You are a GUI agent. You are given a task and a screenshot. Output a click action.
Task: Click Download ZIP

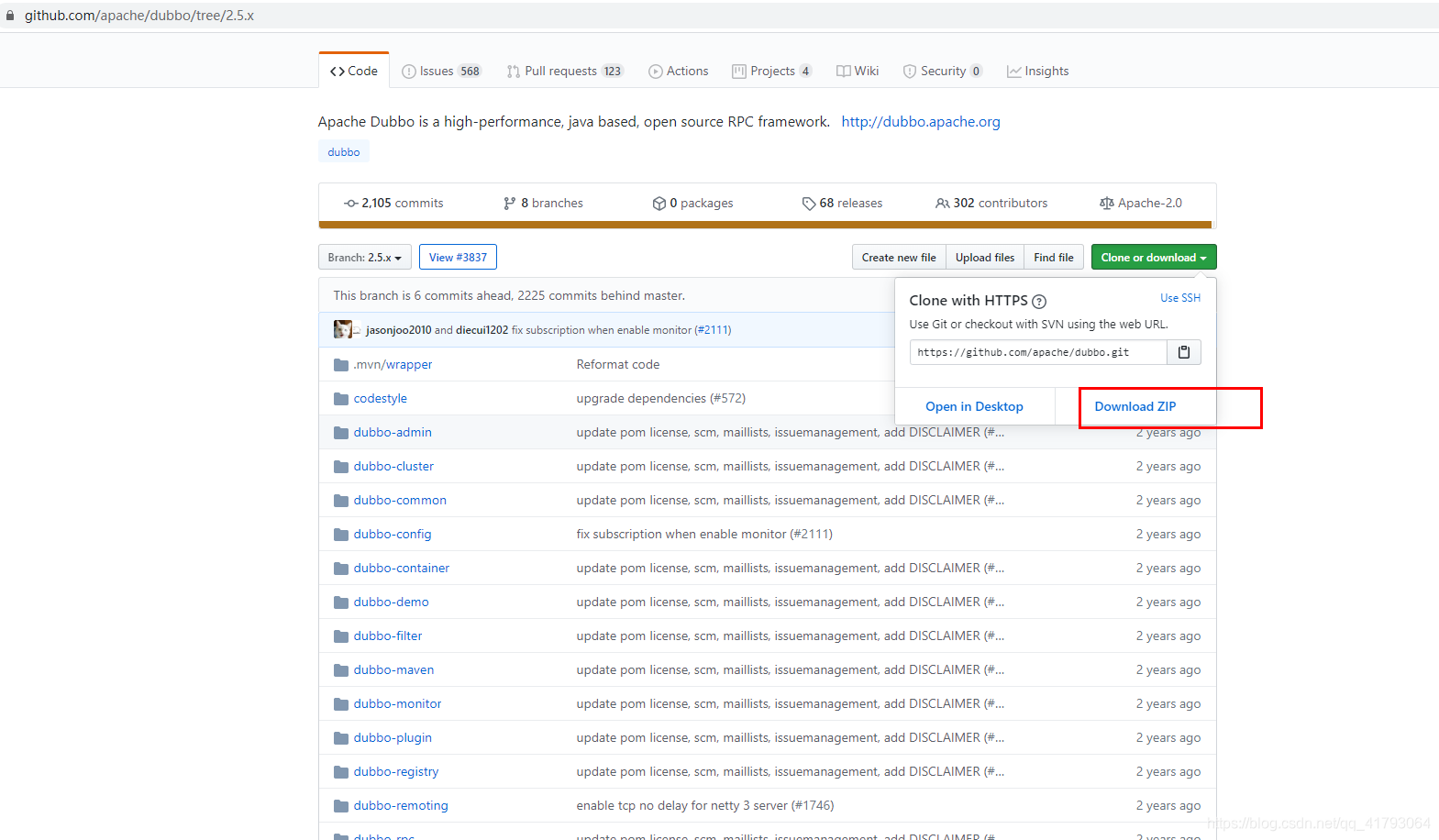1135,406
